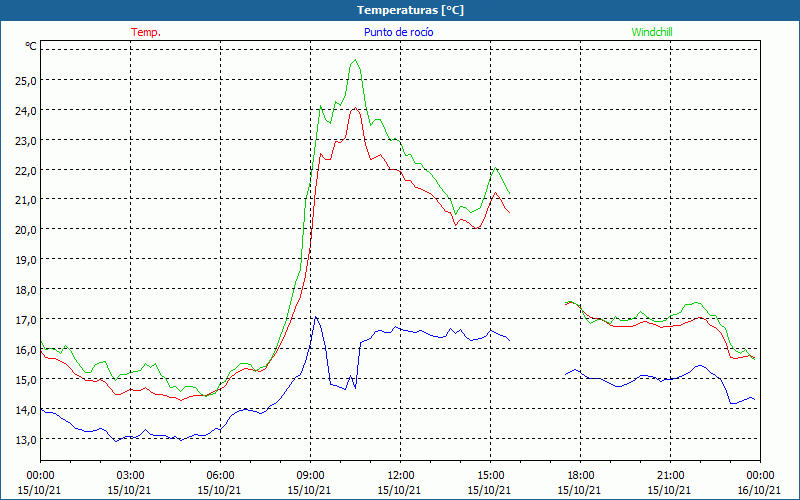
Task: Click the Temperaturas [°C] chart title
Action: [x=410, y=10]
